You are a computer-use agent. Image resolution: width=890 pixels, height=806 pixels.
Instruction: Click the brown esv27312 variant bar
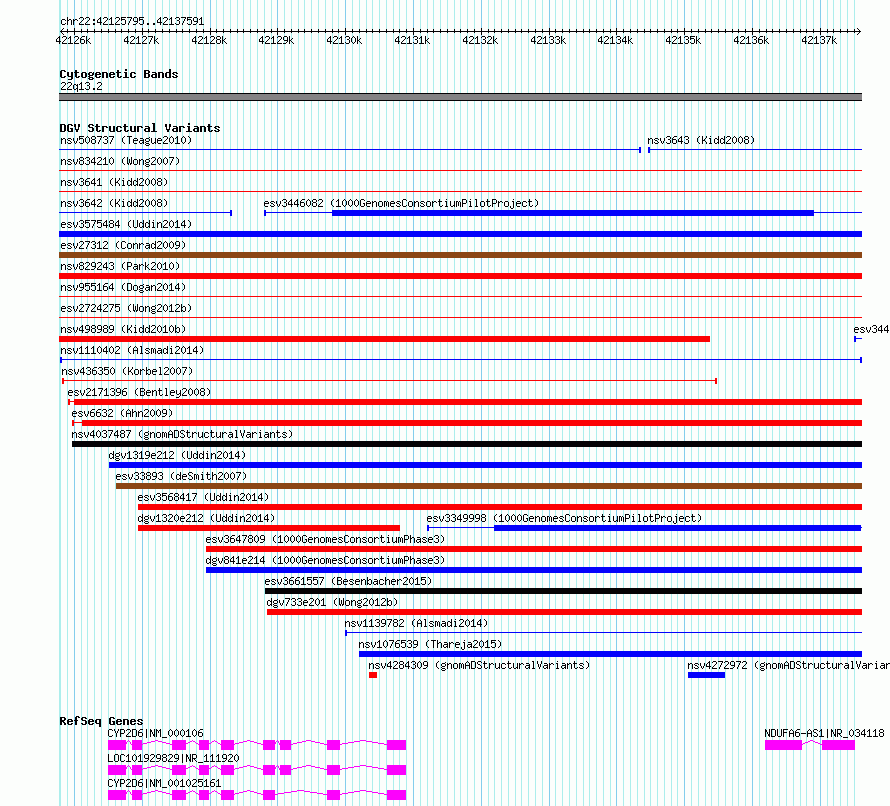pyautogui.click(x=460, y=255)
